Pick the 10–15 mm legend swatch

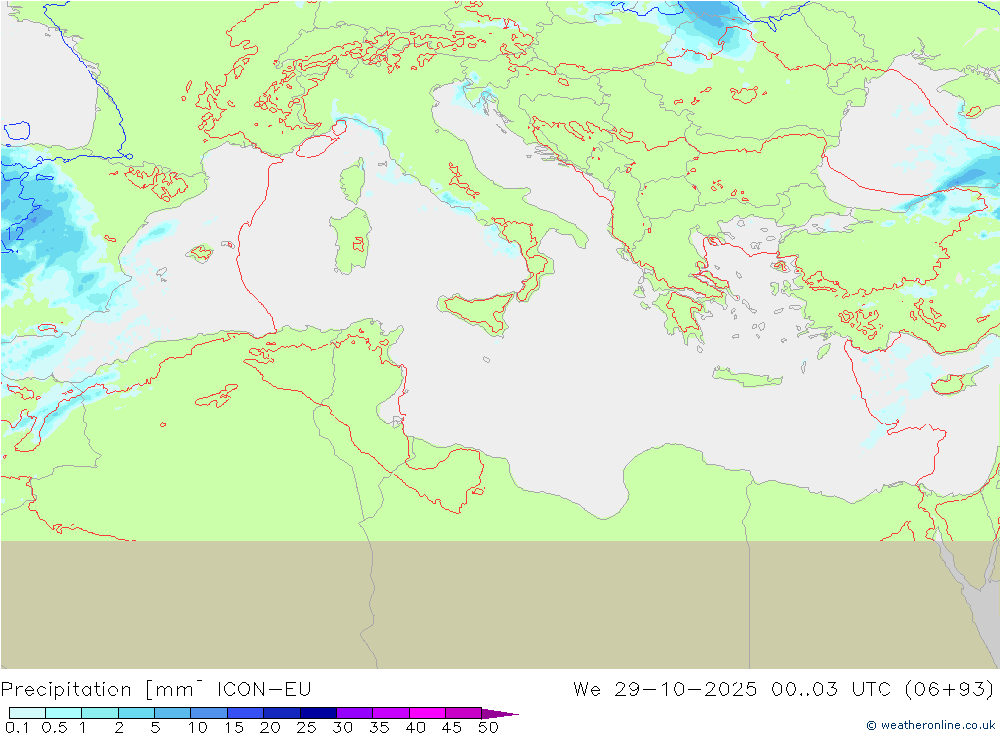[x=209, y=713]
